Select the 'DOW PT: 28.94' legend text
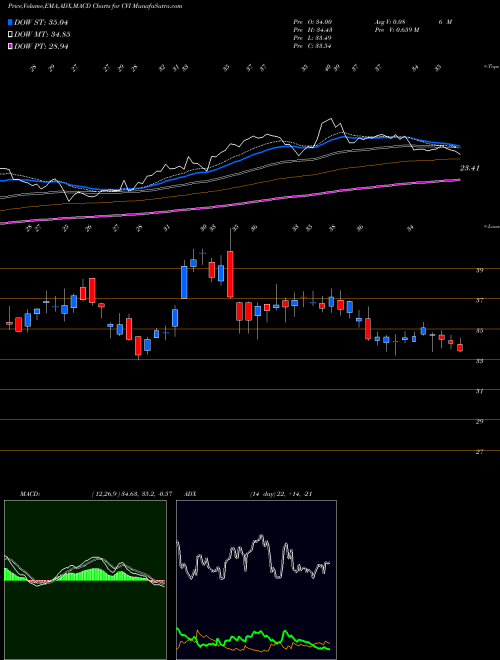Image resolution: width=500 pixels, height=660 pixels. (41, 46)
